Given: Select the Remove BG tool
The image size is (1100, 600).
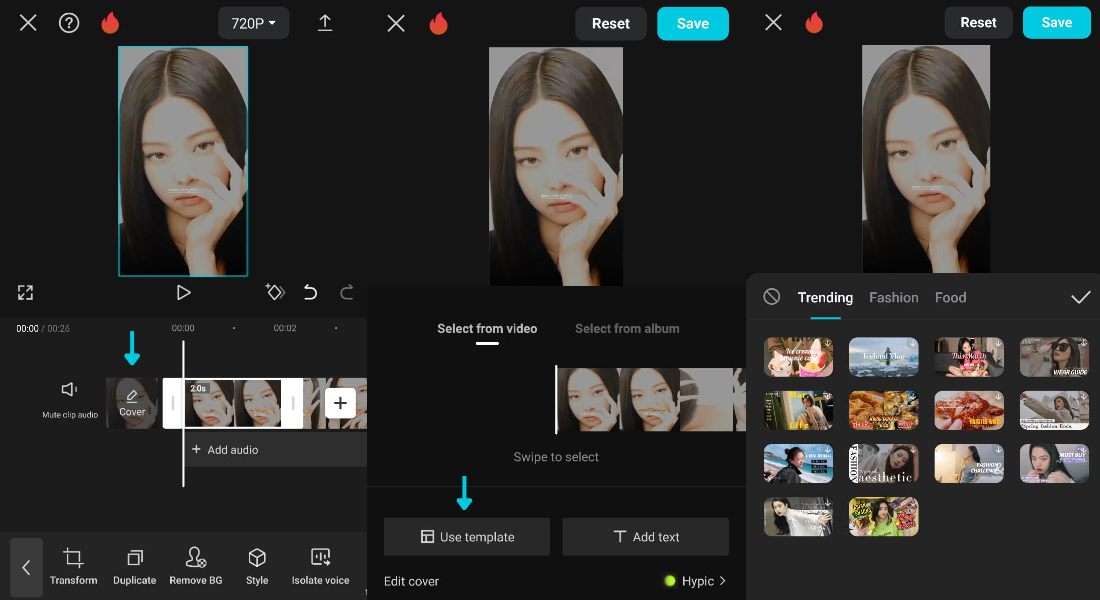Looking at the screenshot, I should (x=196, y=567).
